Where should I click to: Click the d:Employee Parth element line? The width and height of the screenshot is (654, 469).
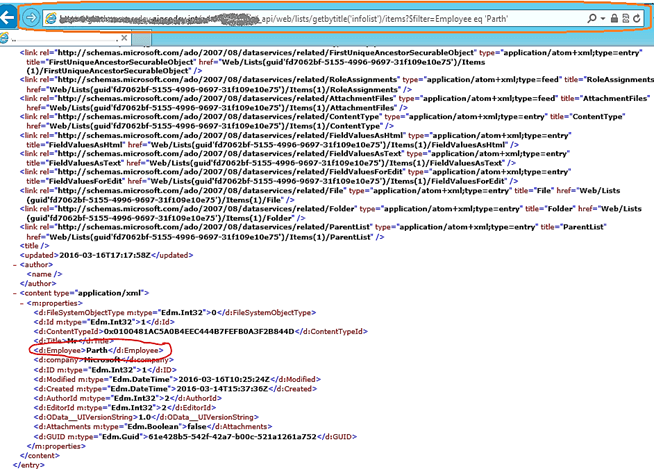pyautogui.click(x=99, y=350)
